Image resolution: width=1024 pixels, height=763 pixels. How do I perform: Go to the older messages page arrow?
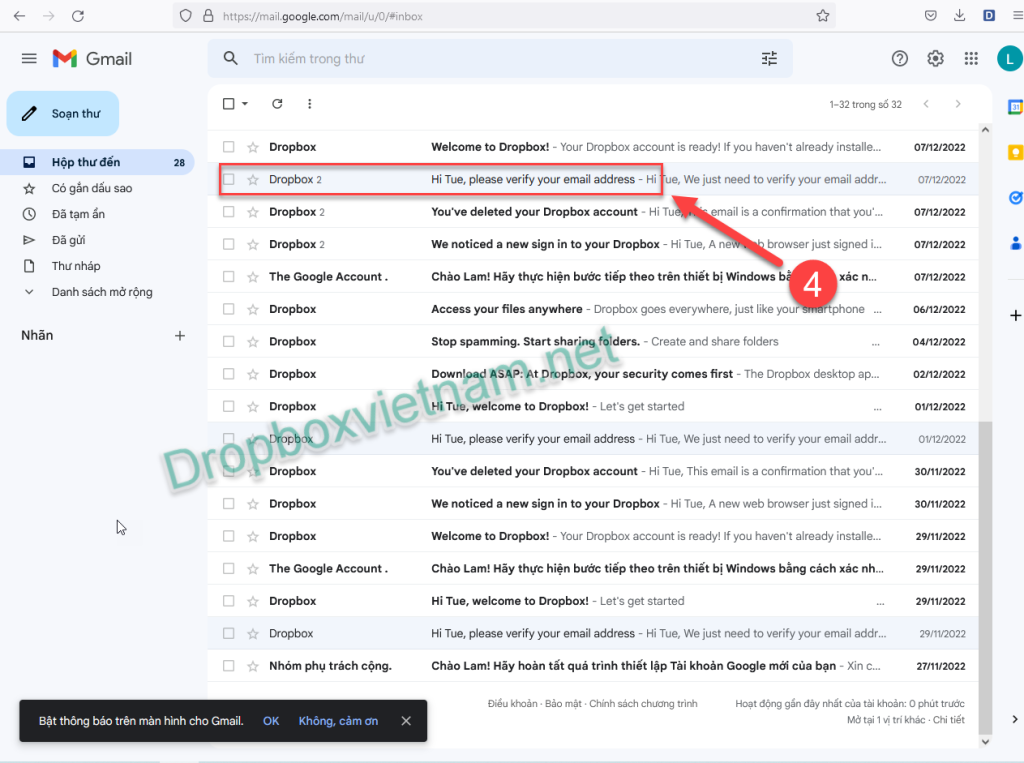[958, 104]
